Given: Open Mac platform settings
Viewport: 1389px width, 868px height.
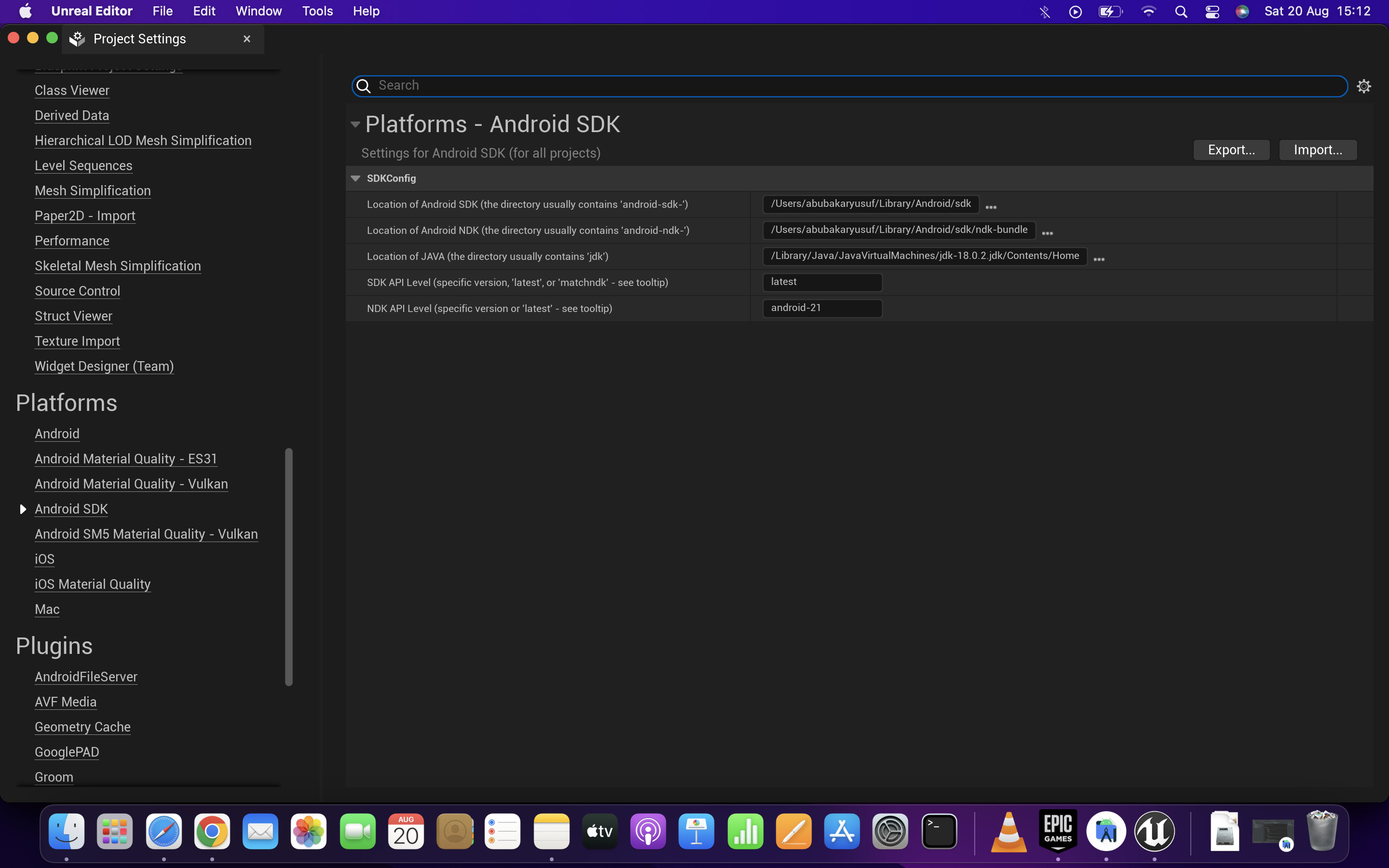Looking at the screenshot, I should [47, 610].
